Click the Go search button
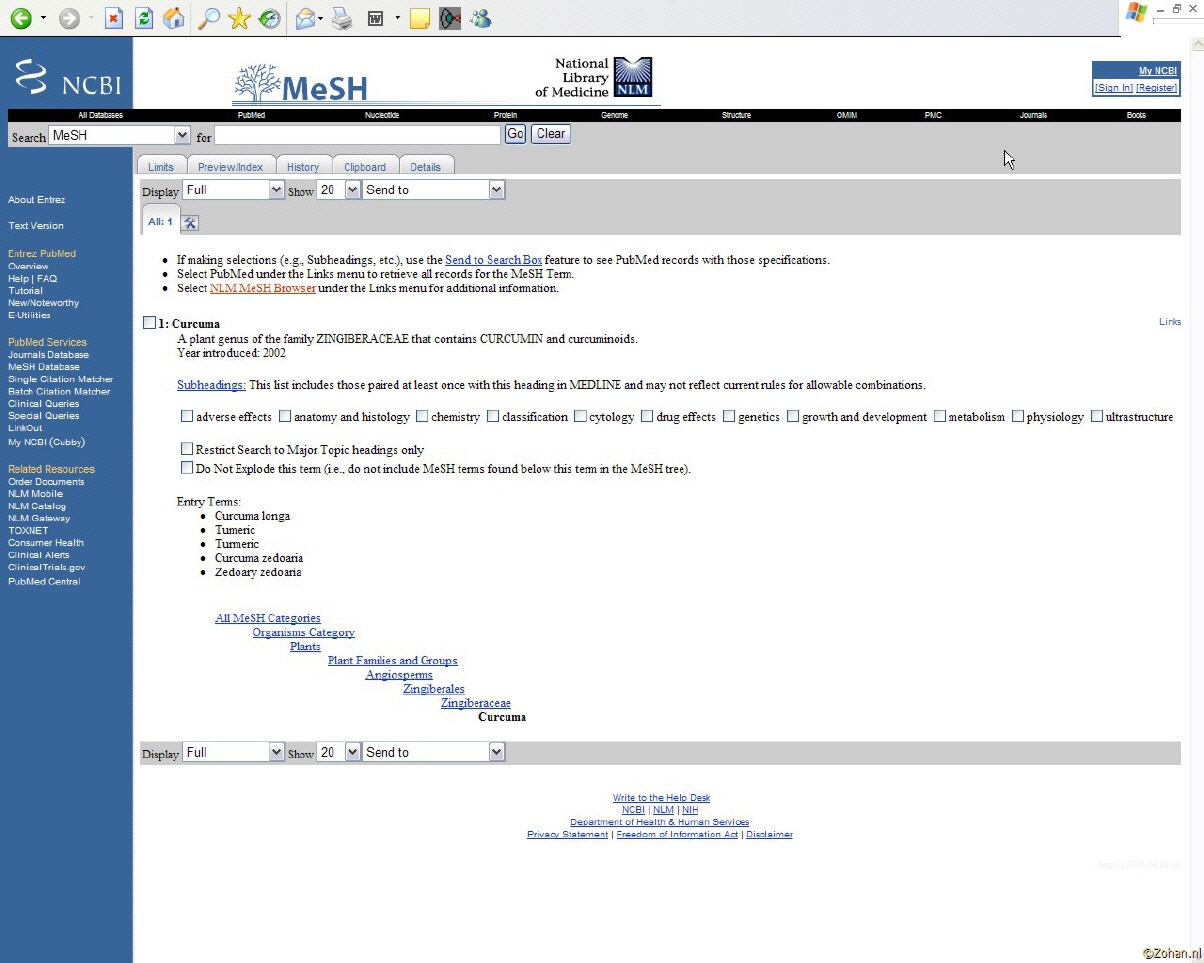 tap(515, 134)
